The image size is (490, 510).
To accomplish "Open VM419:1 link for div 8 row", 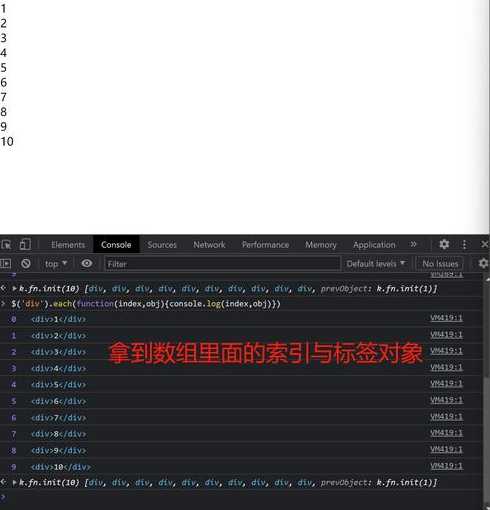I will (446, 433).
